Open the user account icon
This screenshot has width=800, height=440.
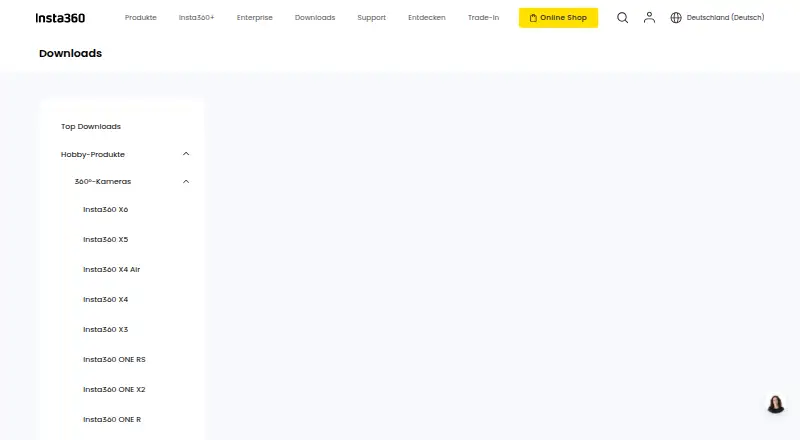[649, 17]
